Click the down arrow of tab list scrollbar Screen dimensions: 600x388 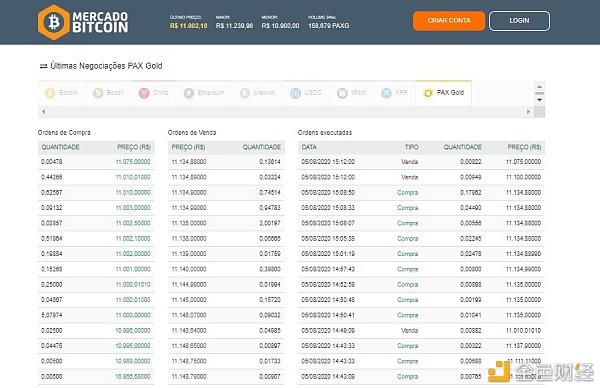click(x=540, y=99)
